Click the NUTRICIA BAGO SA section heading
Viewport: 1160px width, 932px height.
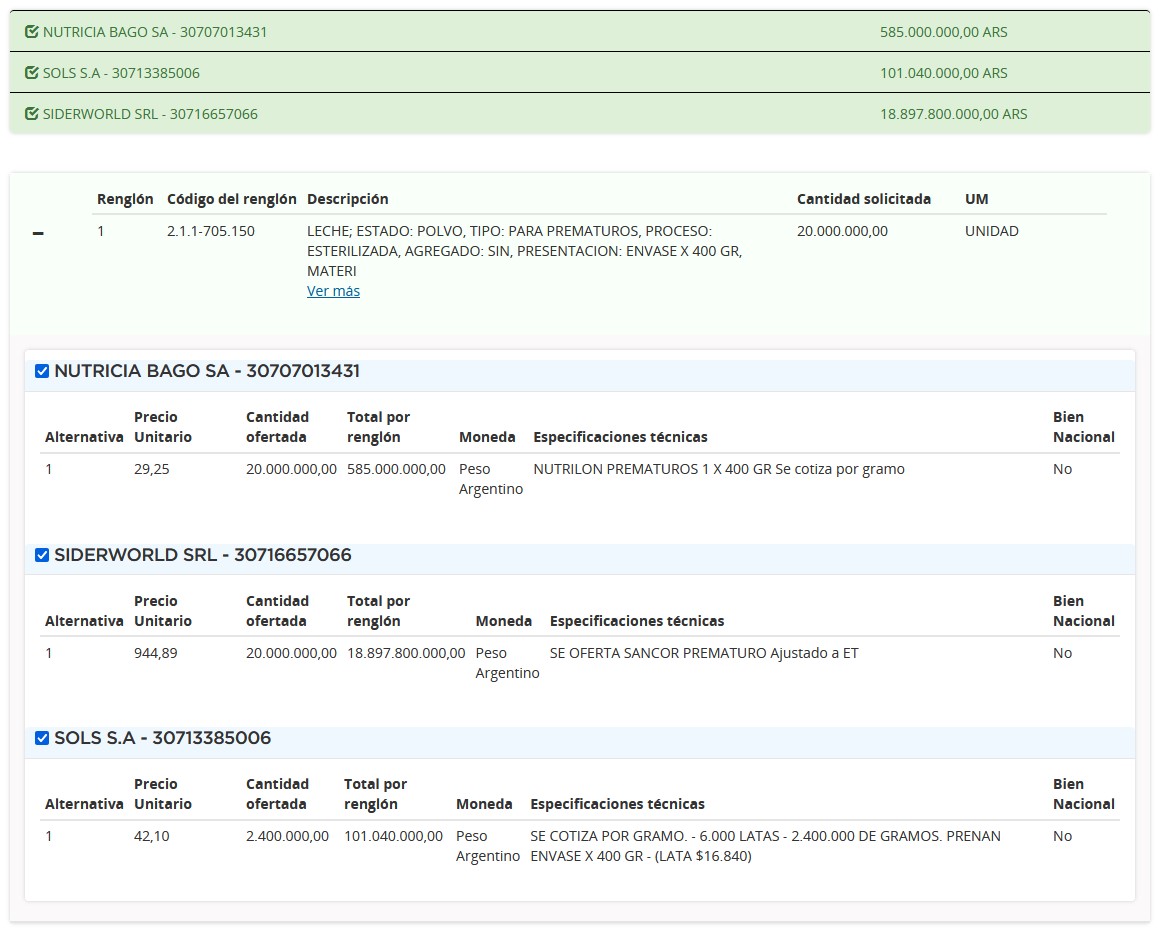point(207,371)
